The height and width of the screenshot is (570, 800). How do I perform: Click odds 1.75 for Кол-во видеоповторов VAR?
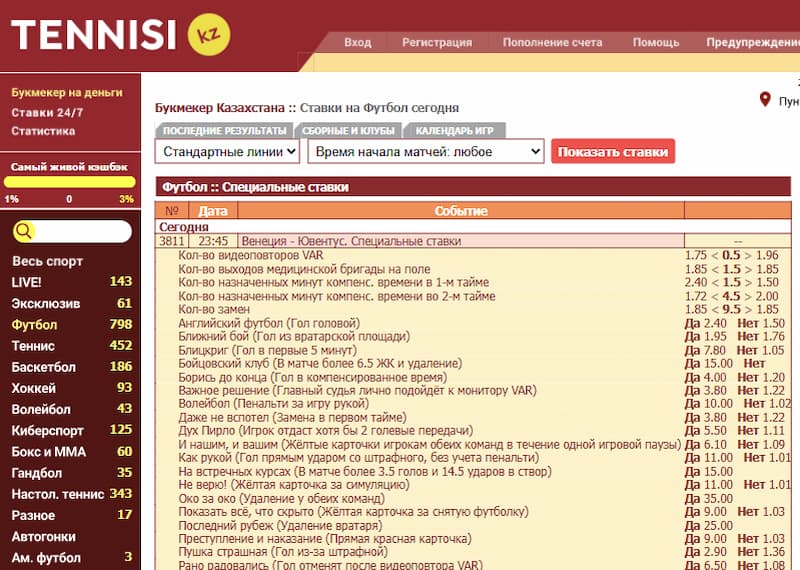(x=695, y=255)
